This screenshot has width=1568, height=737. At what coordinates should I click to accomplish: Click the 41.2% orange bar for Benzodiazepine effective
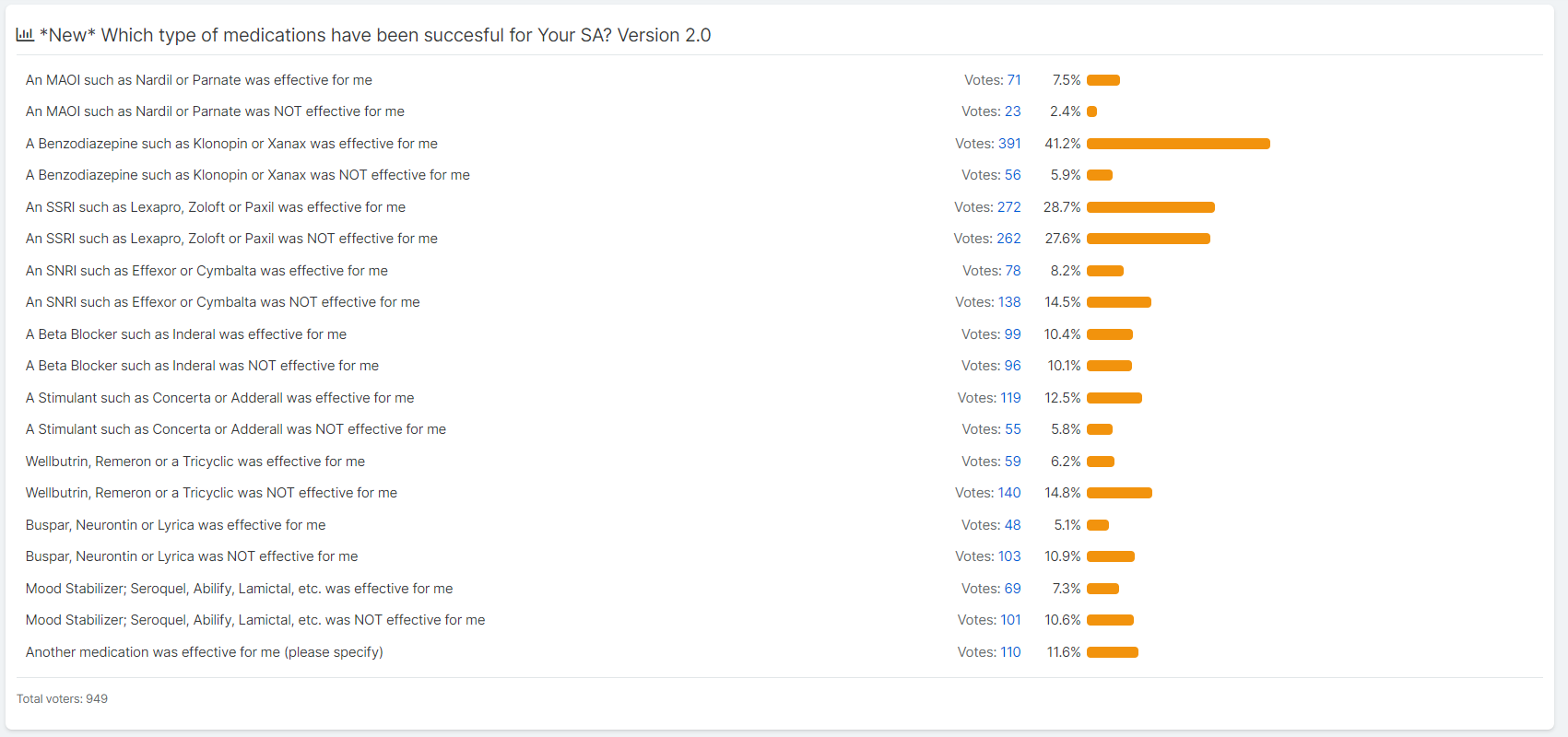pyautogui.click(x=1178, y=144)
